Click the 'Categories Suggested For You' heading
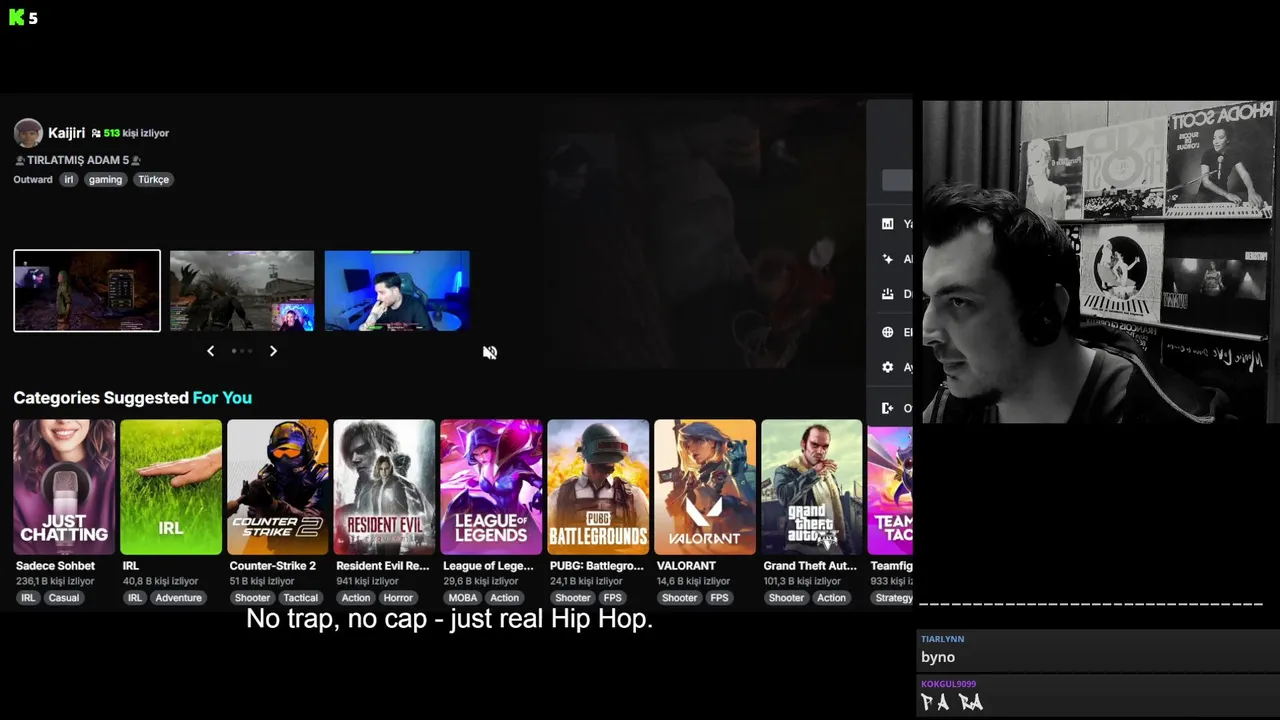Viewport: 1280px width, 720px height. [132, 398]
